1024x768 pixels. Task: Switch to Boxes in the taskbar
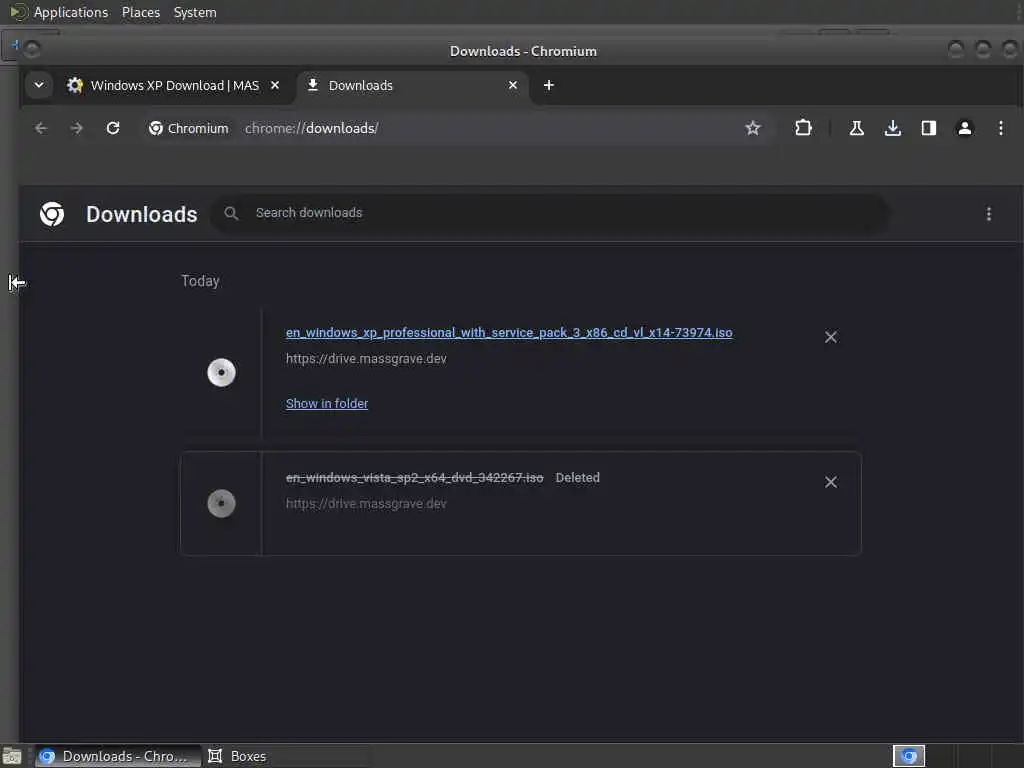(x=237, y=756)
